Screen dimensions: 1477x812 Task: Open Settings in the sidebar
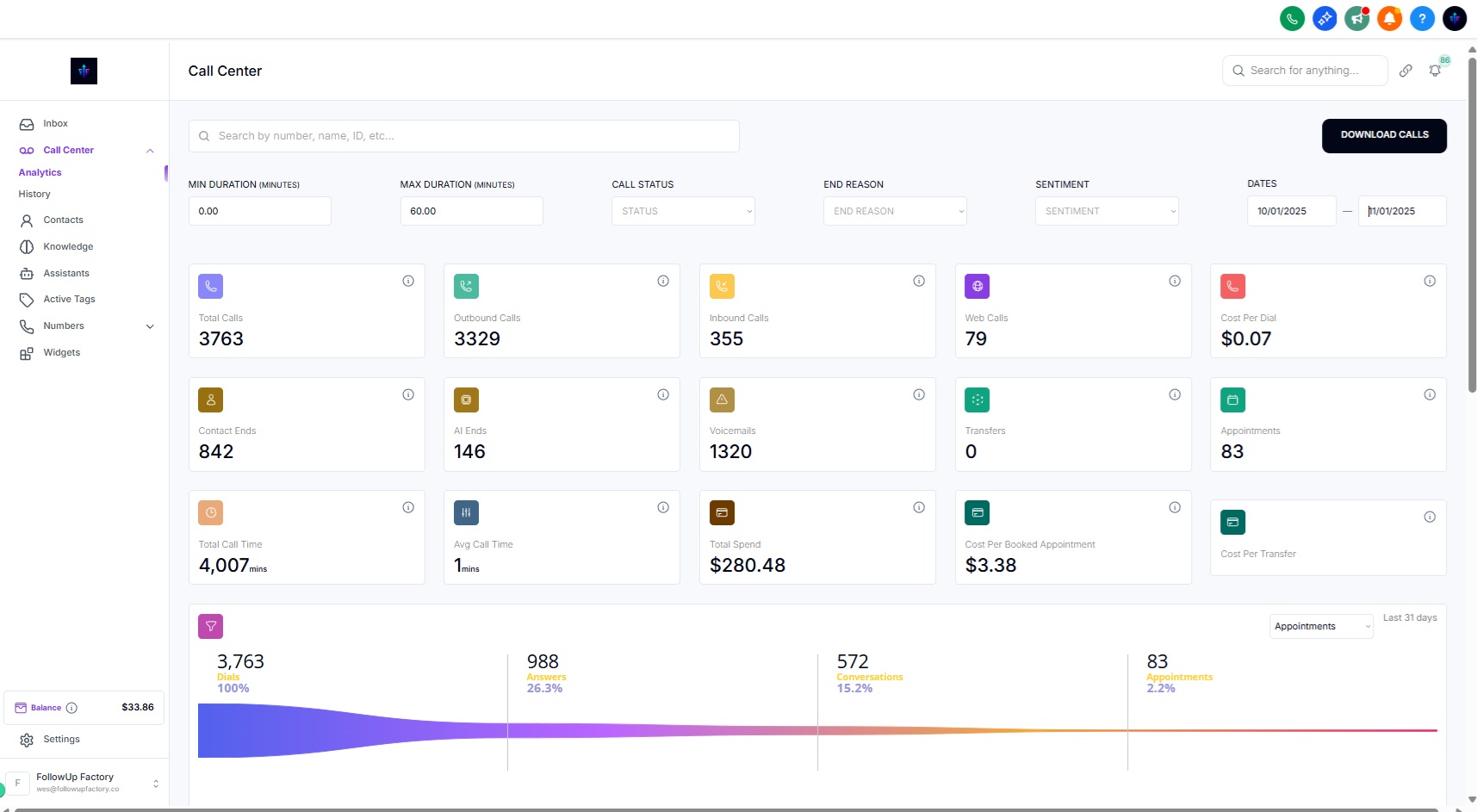(x=61, y=740)
